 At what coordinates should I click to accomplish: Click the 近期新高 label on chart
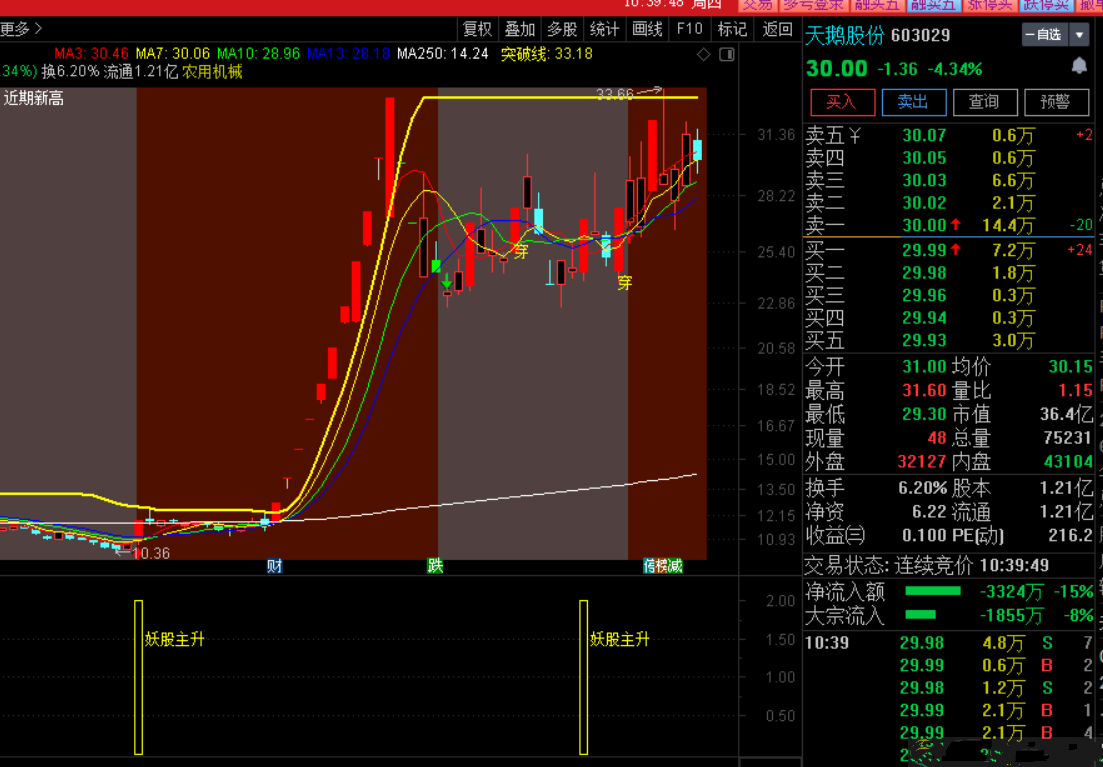pos(33,99)
